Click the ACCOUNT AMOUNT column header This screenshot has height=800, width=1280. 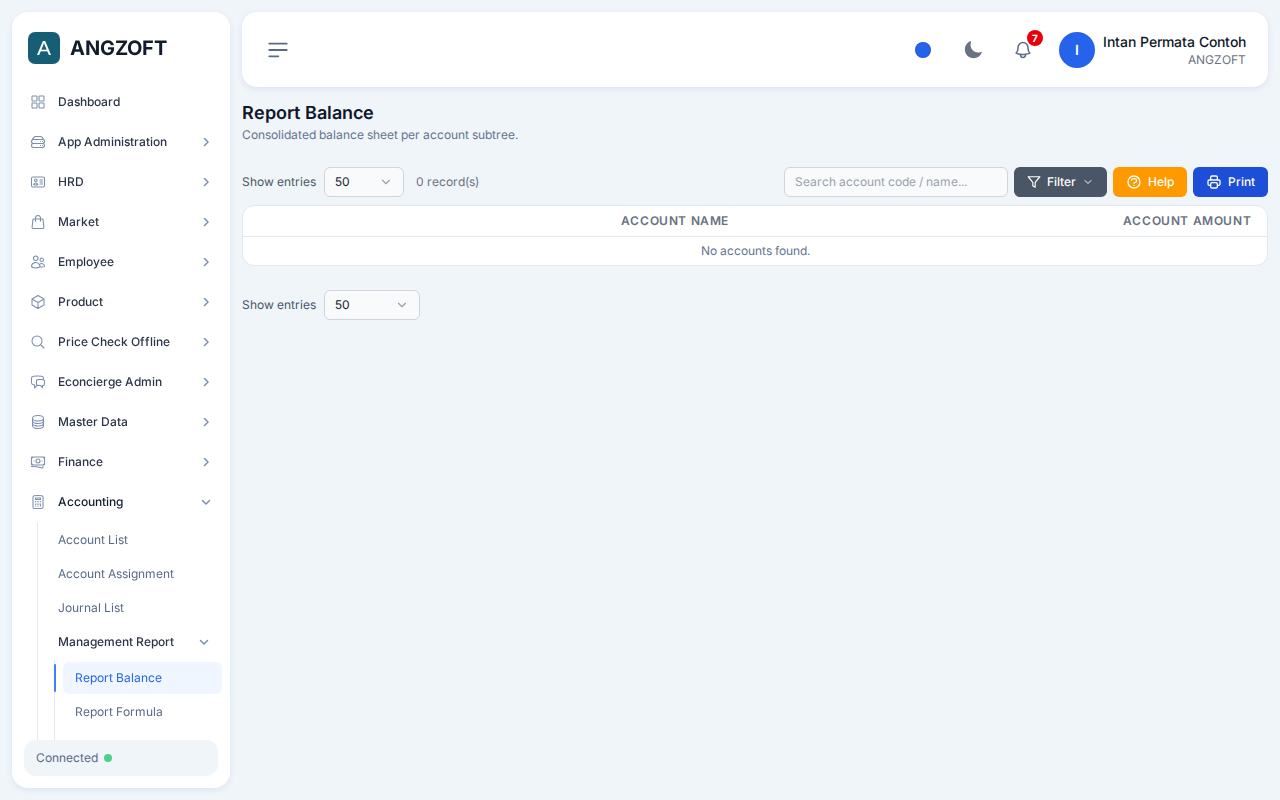pos(1187,221)
